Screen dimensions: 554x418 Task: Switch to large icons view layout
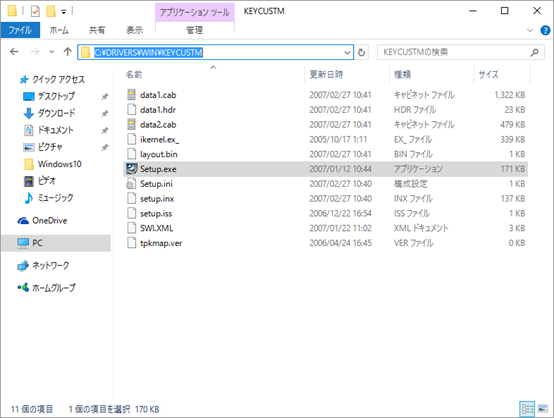pos(543,409)
